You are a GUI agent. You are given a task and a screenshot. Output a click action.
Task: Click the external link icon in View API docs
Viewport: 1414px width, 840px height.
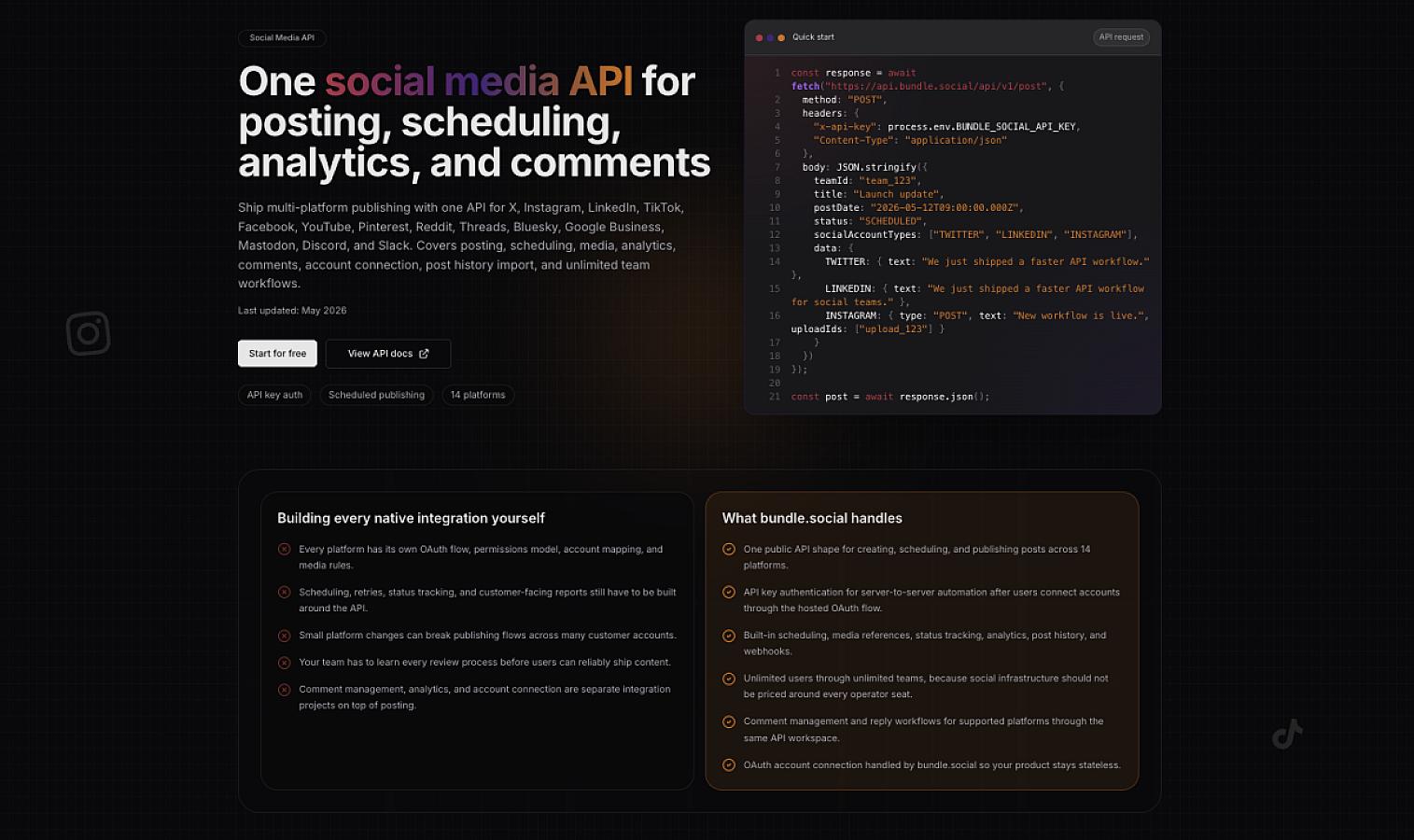(424, 354)
